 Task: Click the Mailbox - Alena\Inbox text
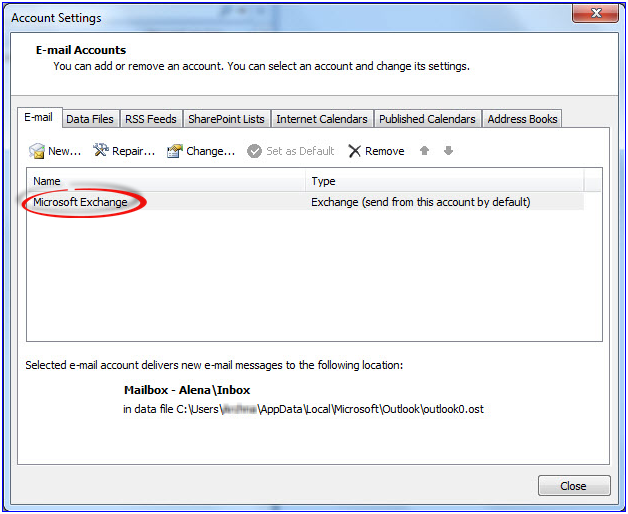(187, 390)
